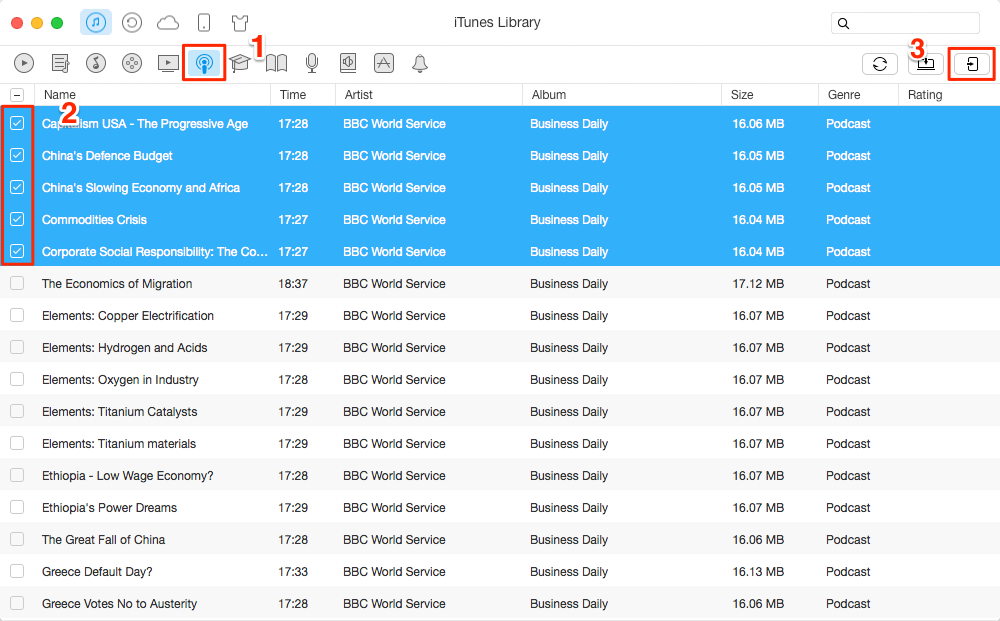Uncheck China's Slowing Economy and Africa

point(17,187)
